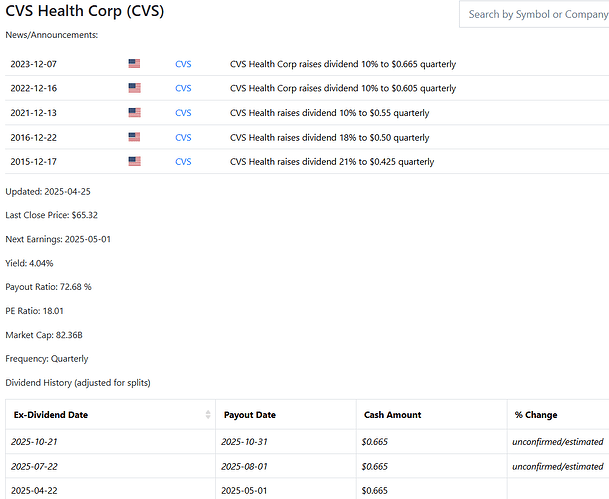Screen dimensions: 609x499
Task: Click the US flag icon in the 2022-12-16 row
Action: pyautogui.click(x=134, y=88)
